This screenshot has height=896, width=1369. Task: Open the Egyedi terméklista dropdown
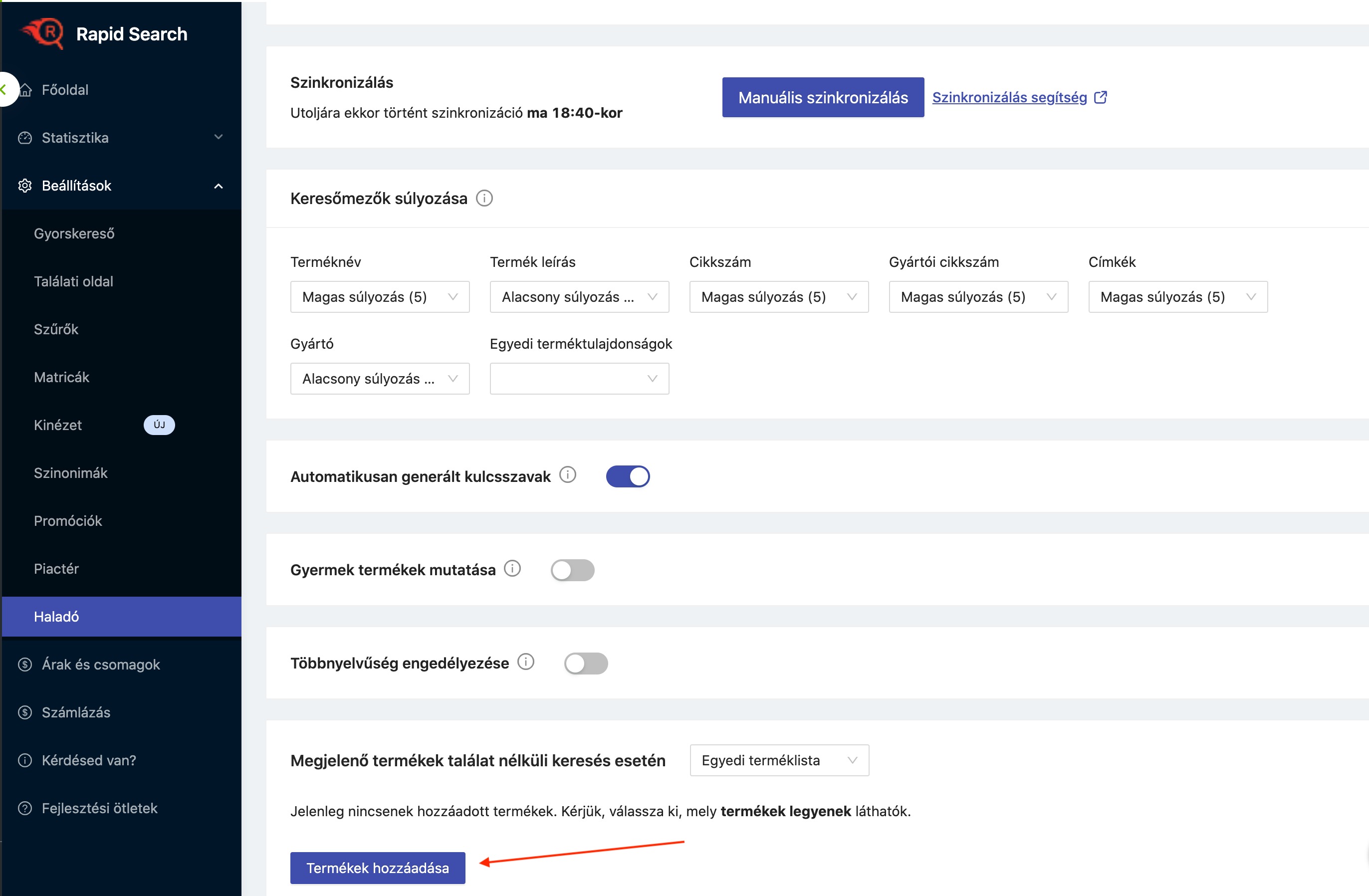click(x=779, y=760)
